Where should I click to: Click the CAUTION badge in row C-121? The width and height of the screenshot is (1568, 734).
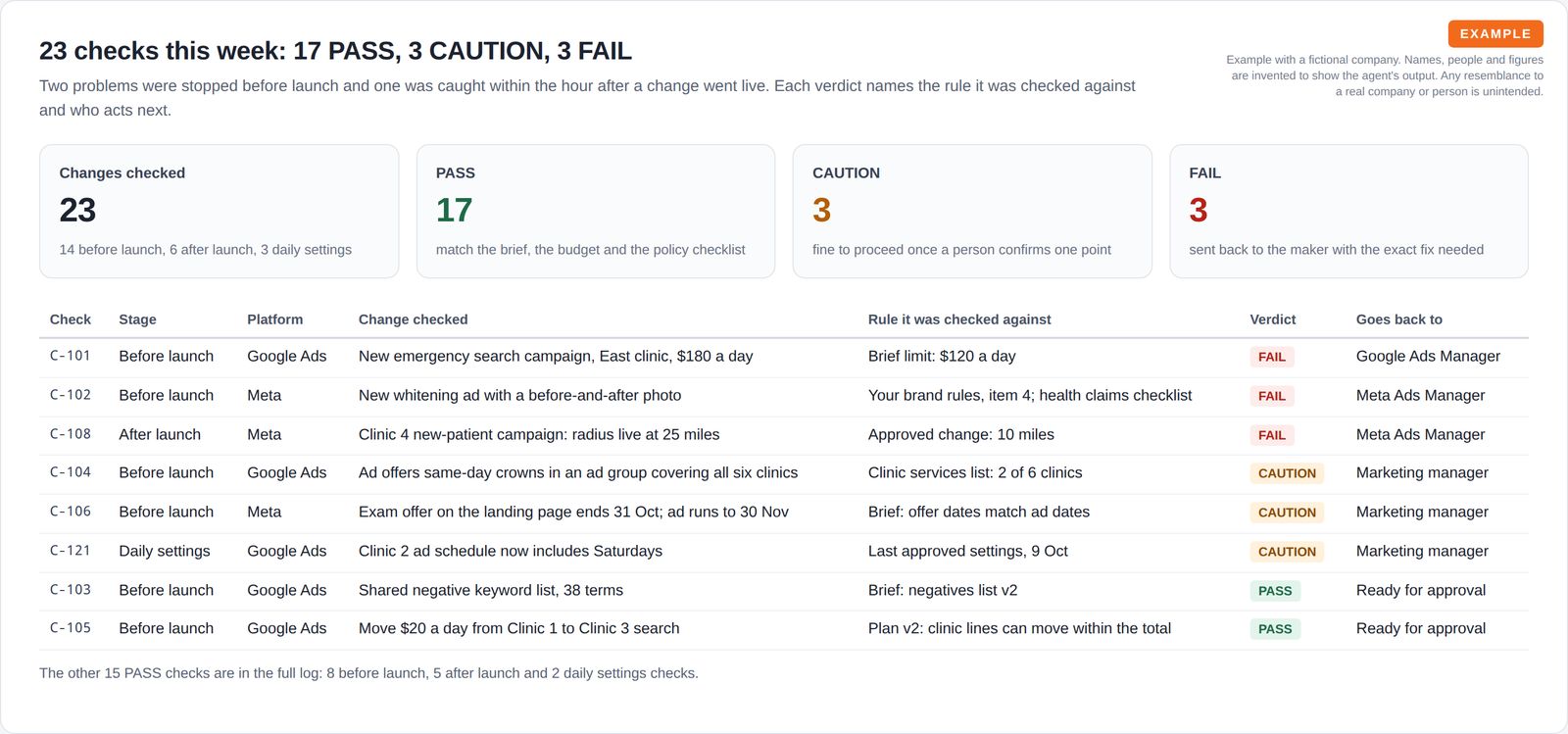pyautogui.click(x=1287, y=552)
